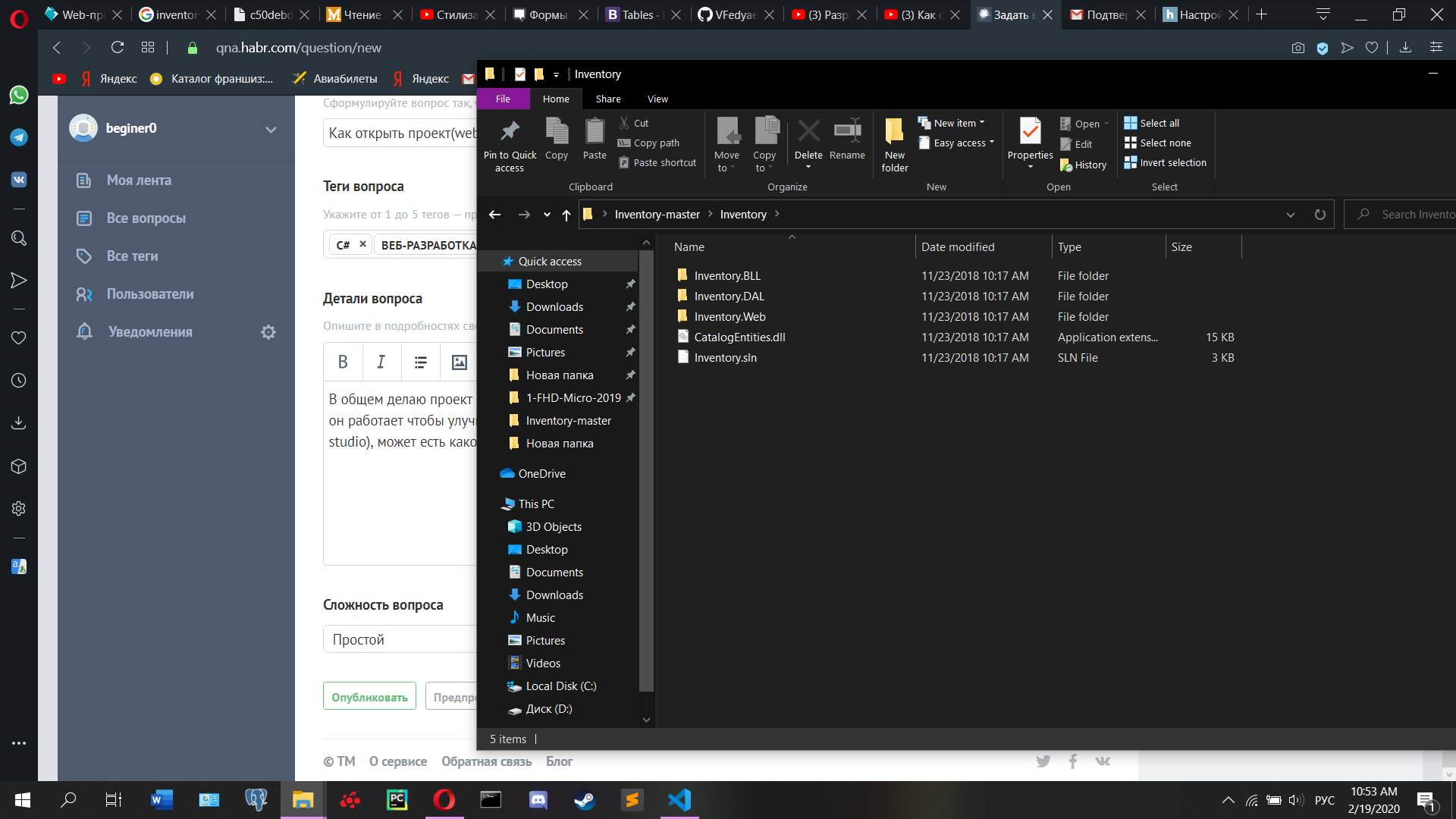The image size is (1456, 819).
Task: Switch to the View ribbon tab
Action: coord(658,99)
